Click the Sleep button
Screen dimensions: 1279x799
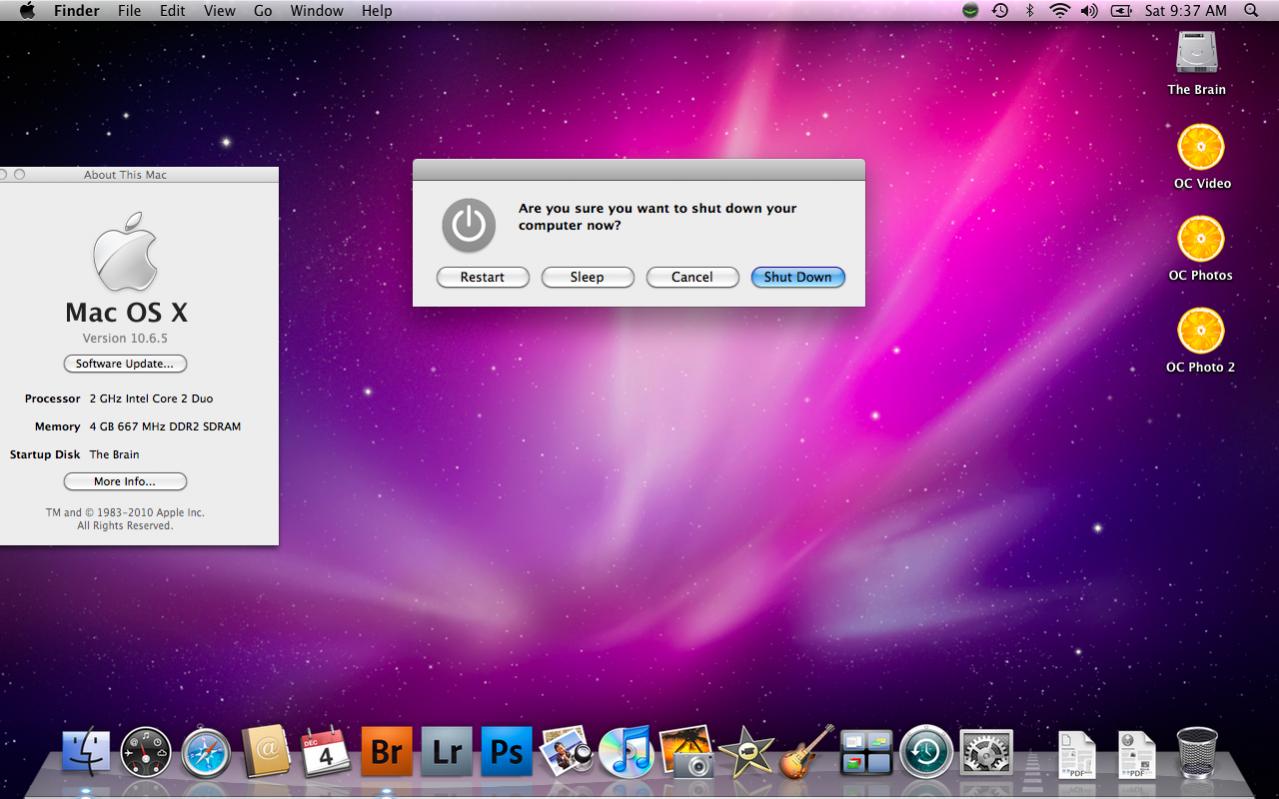pos(587,277)
